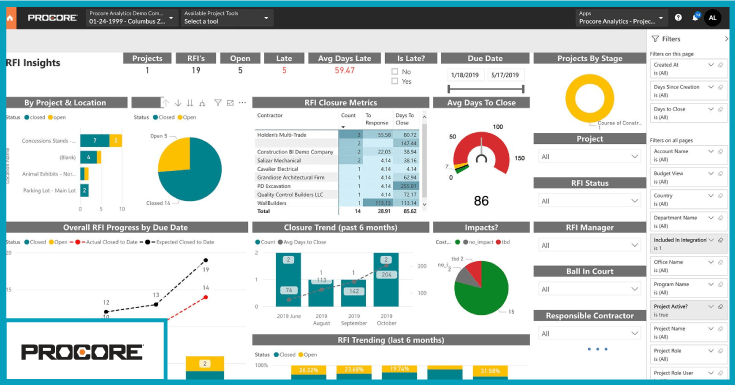Open the RFI Manager slicer dropdown
Screen dimensions: 735x385
pos(589,245)
